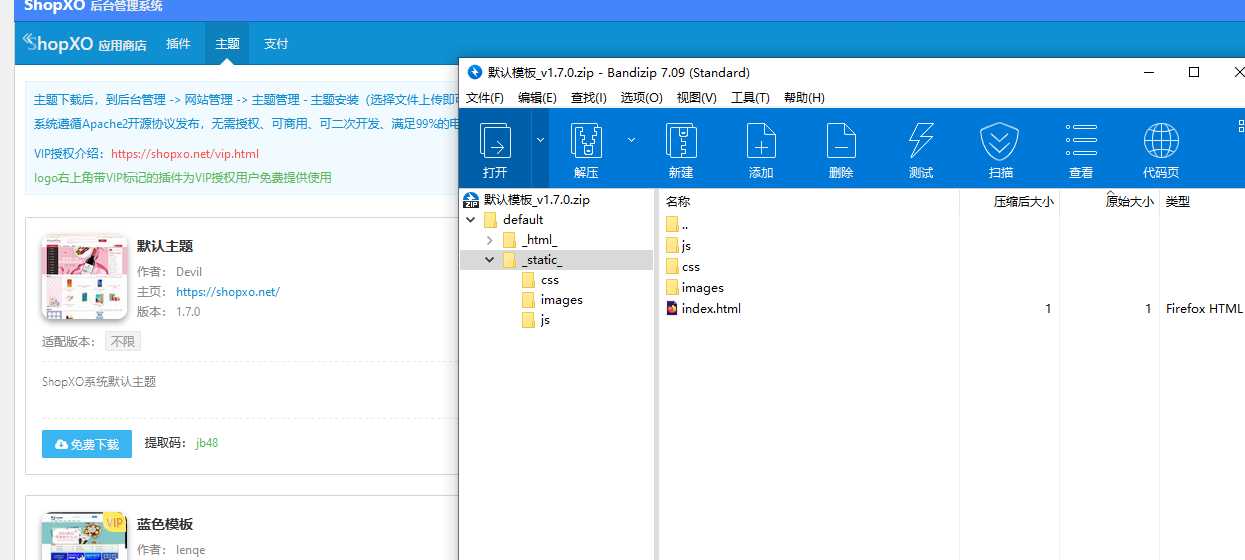Open the https://shopxo.net/vip.html link
This screenshot has width=1245, height=560.
tap(185, 154)
